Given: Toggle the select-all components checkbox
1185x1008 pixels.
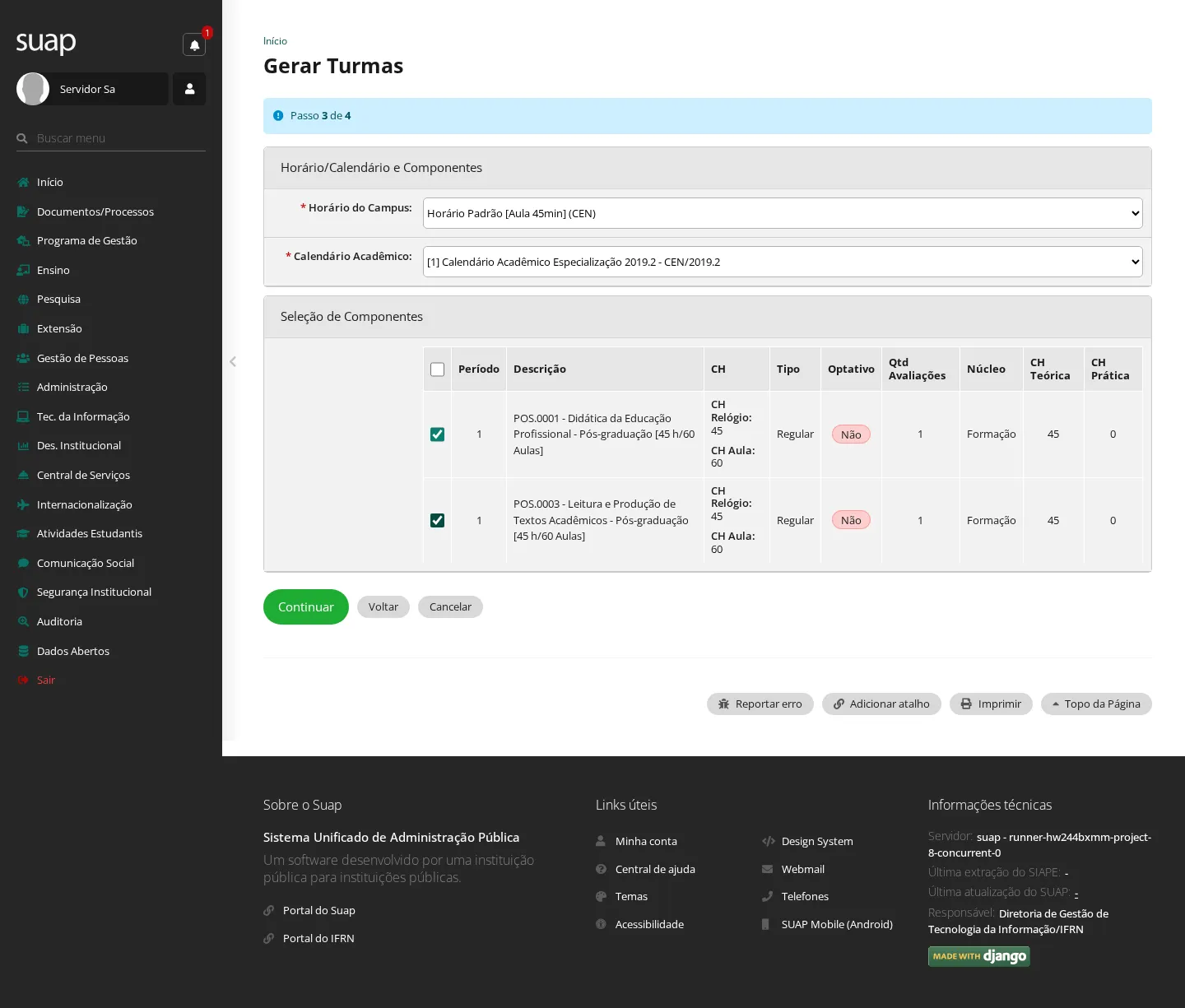Looking at the screenshot, I should [x=438, y=369].
